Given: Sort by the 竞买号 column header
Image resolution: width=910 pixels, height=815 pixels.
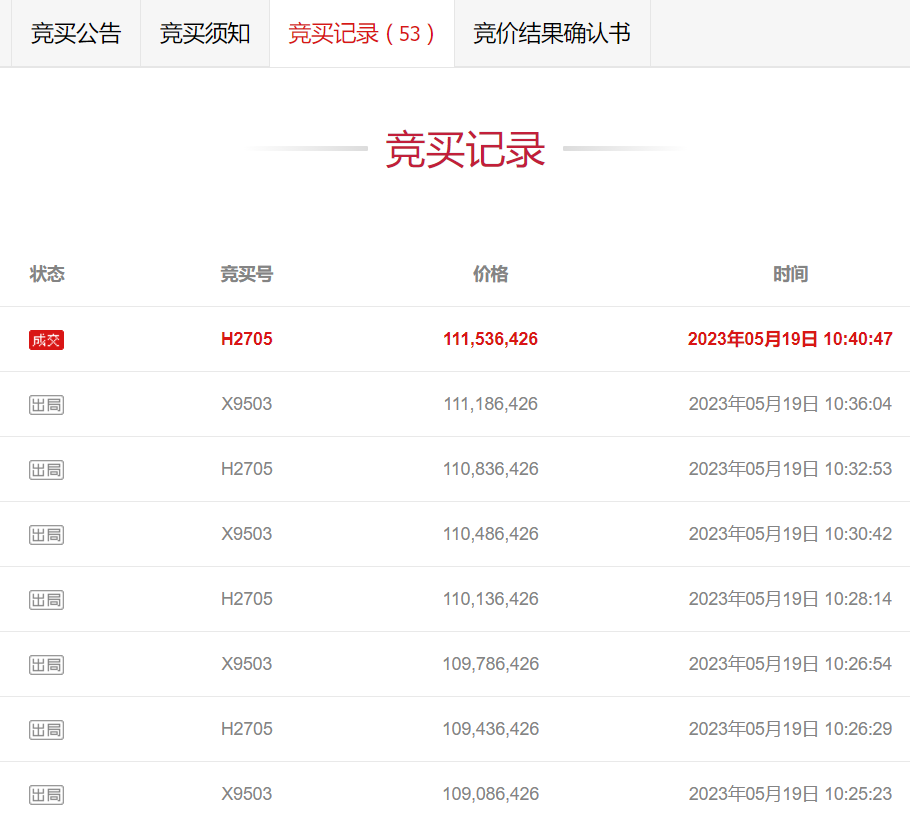Looking at the screenshot, I should point(246,274).
